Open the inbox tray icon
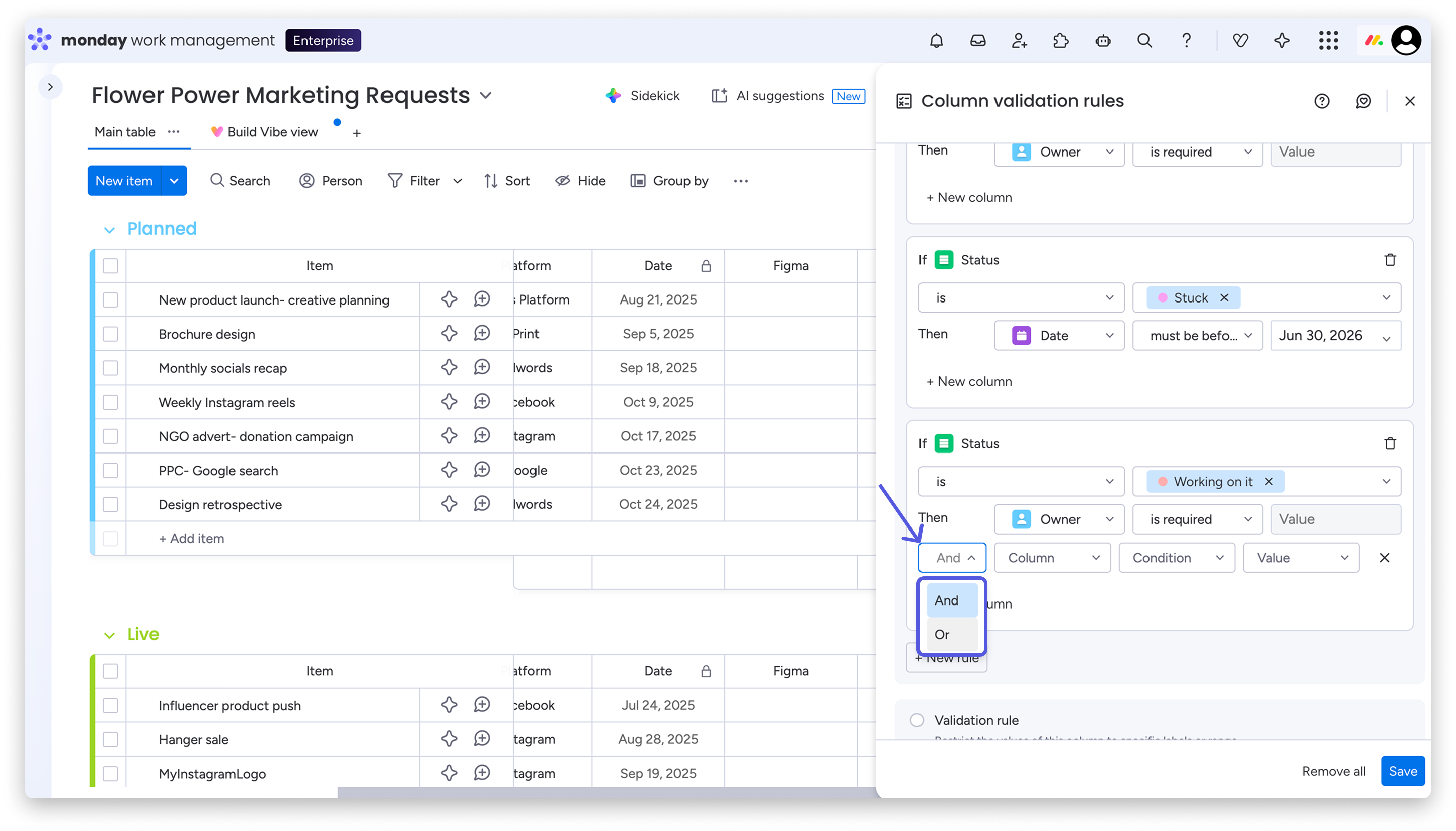 coord(978,41)
